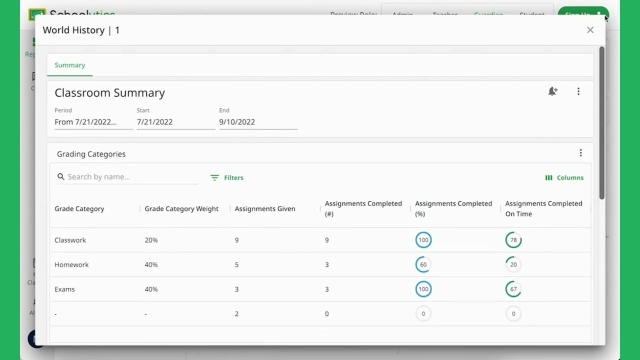This screenshot has width=640, height=360.
Task: Open the Columns chooser
Action: (x=564, y=178)
